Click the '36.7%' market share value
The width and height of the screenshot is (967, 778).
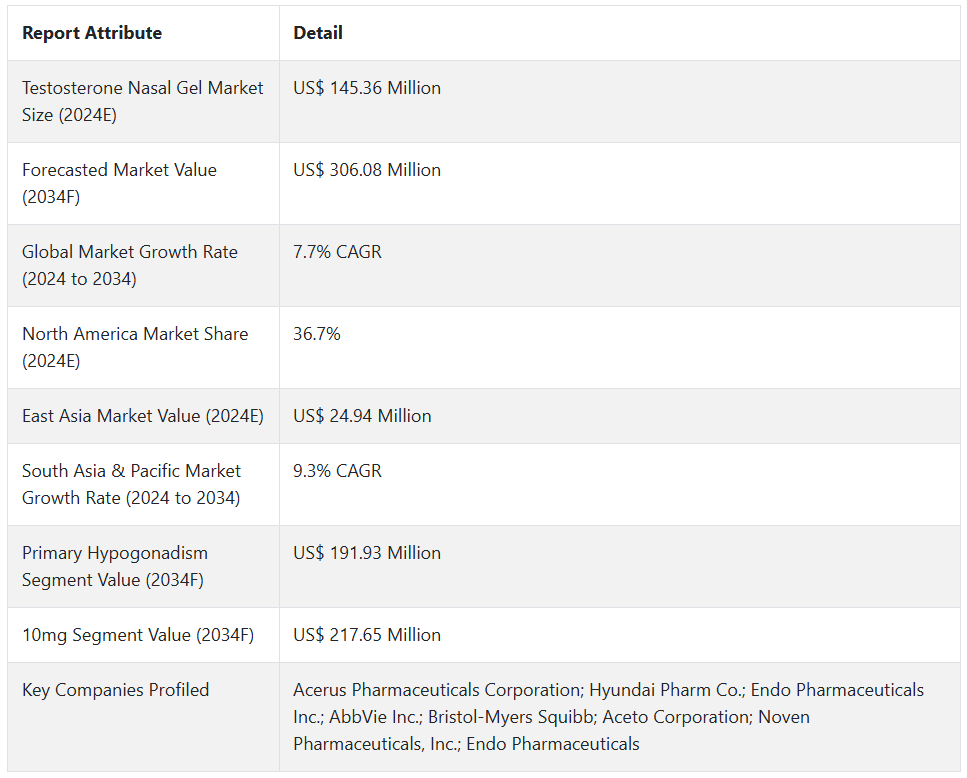(x=317, y=334)
